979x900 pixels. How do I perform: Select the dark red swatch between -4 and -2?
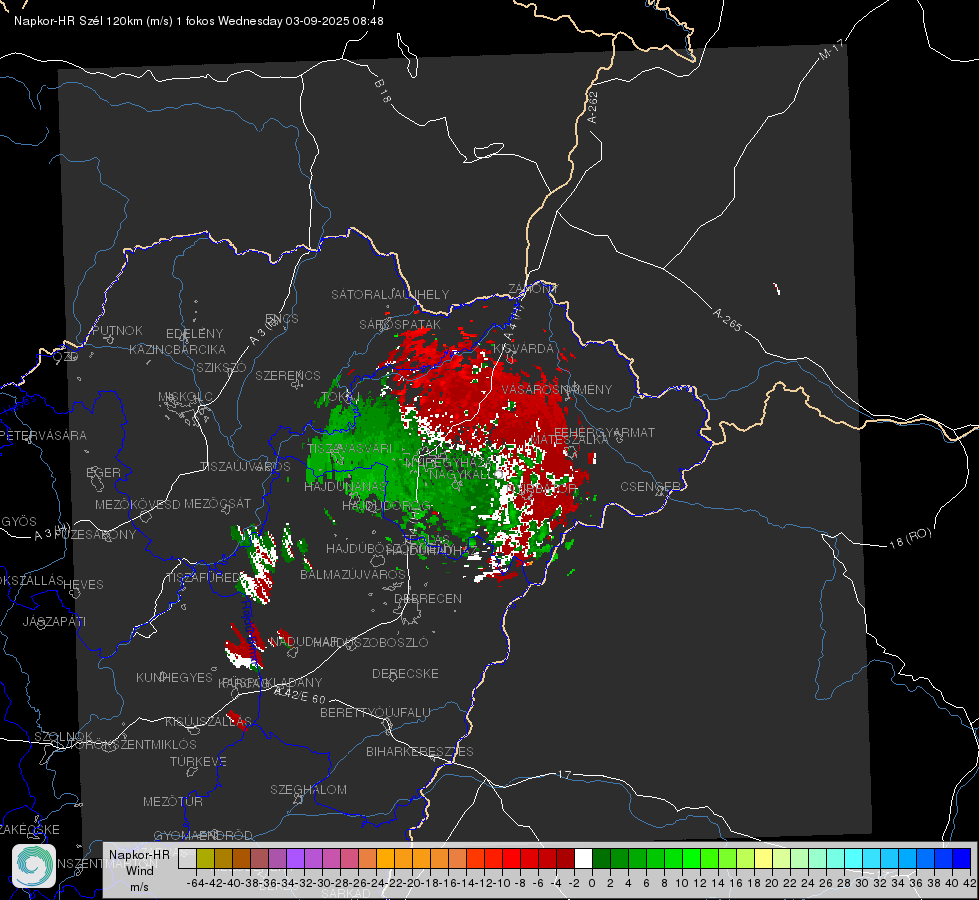tap(566, 859)
